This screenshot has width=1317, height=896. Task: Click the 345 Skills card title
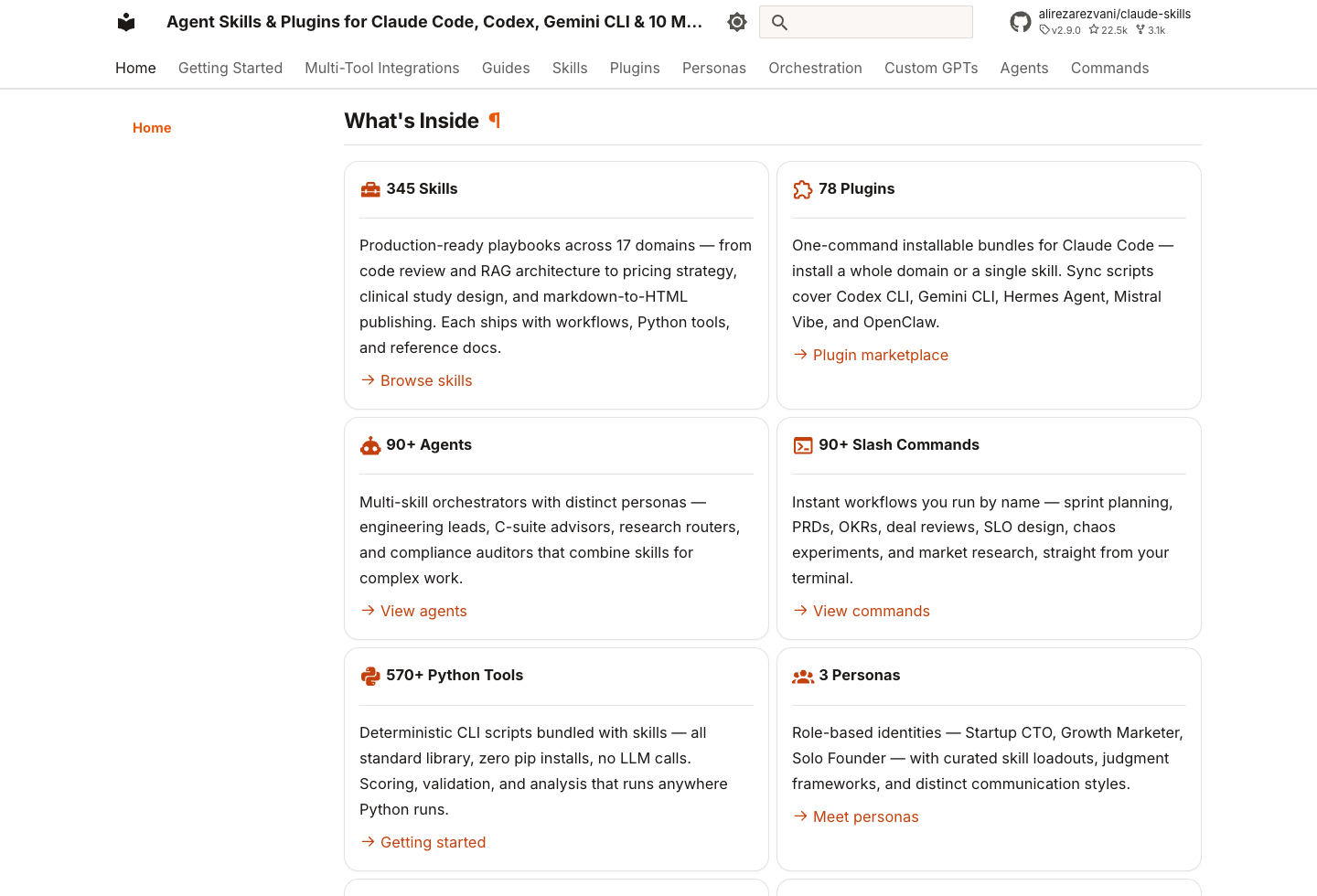[x=422, y=188]
